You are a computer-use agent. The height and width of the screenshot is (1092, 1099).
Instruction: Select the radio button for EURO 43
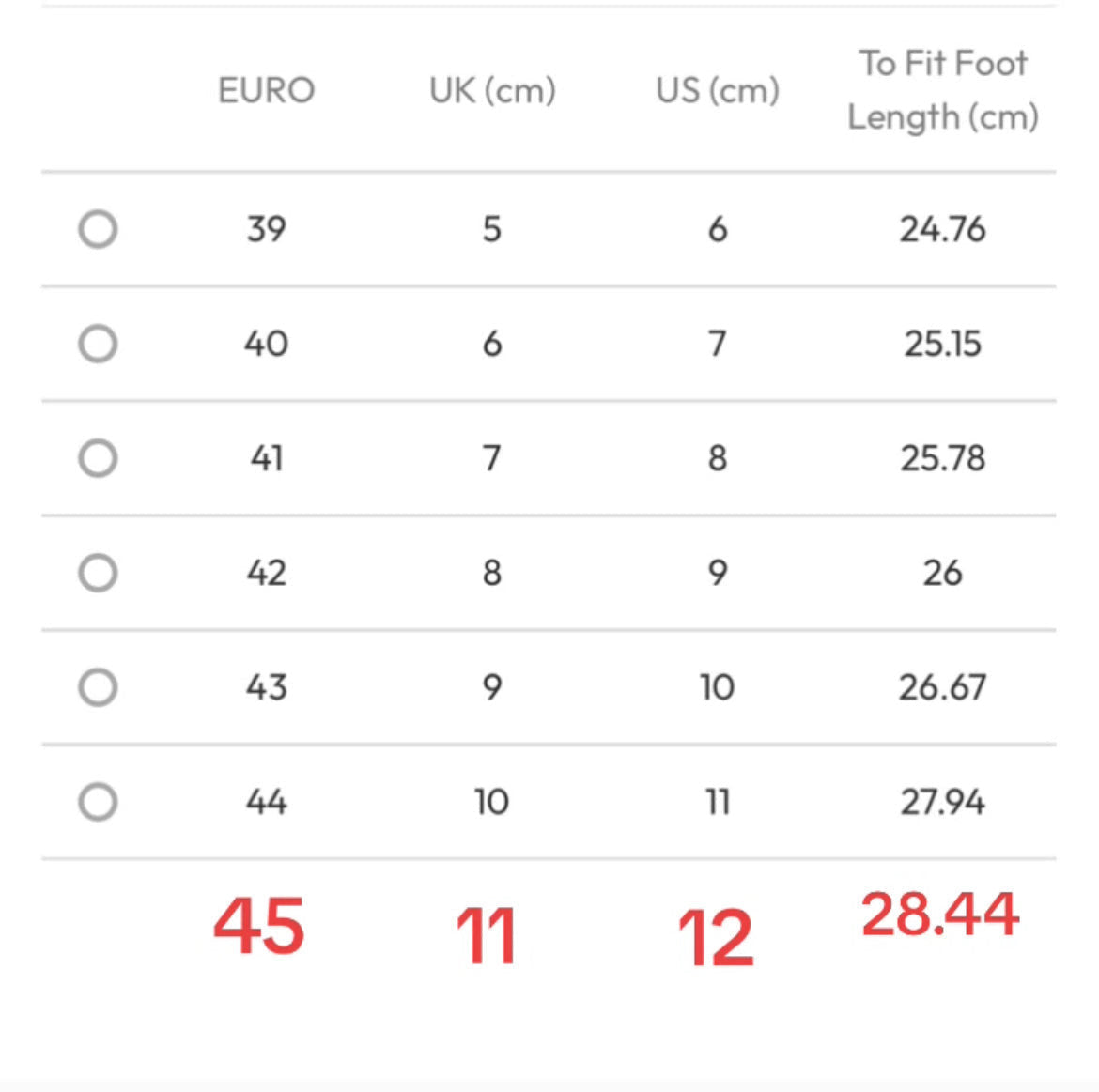click(98, 687)
